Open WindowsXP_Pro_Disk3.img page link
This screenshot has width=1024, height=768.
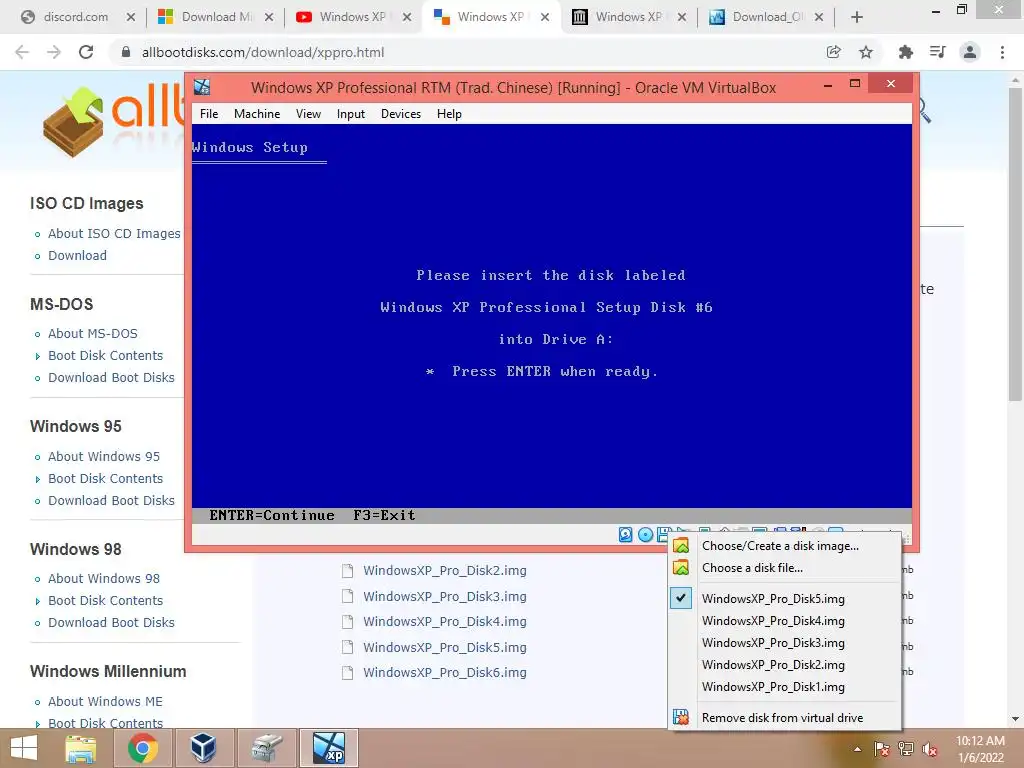(445, 596)
